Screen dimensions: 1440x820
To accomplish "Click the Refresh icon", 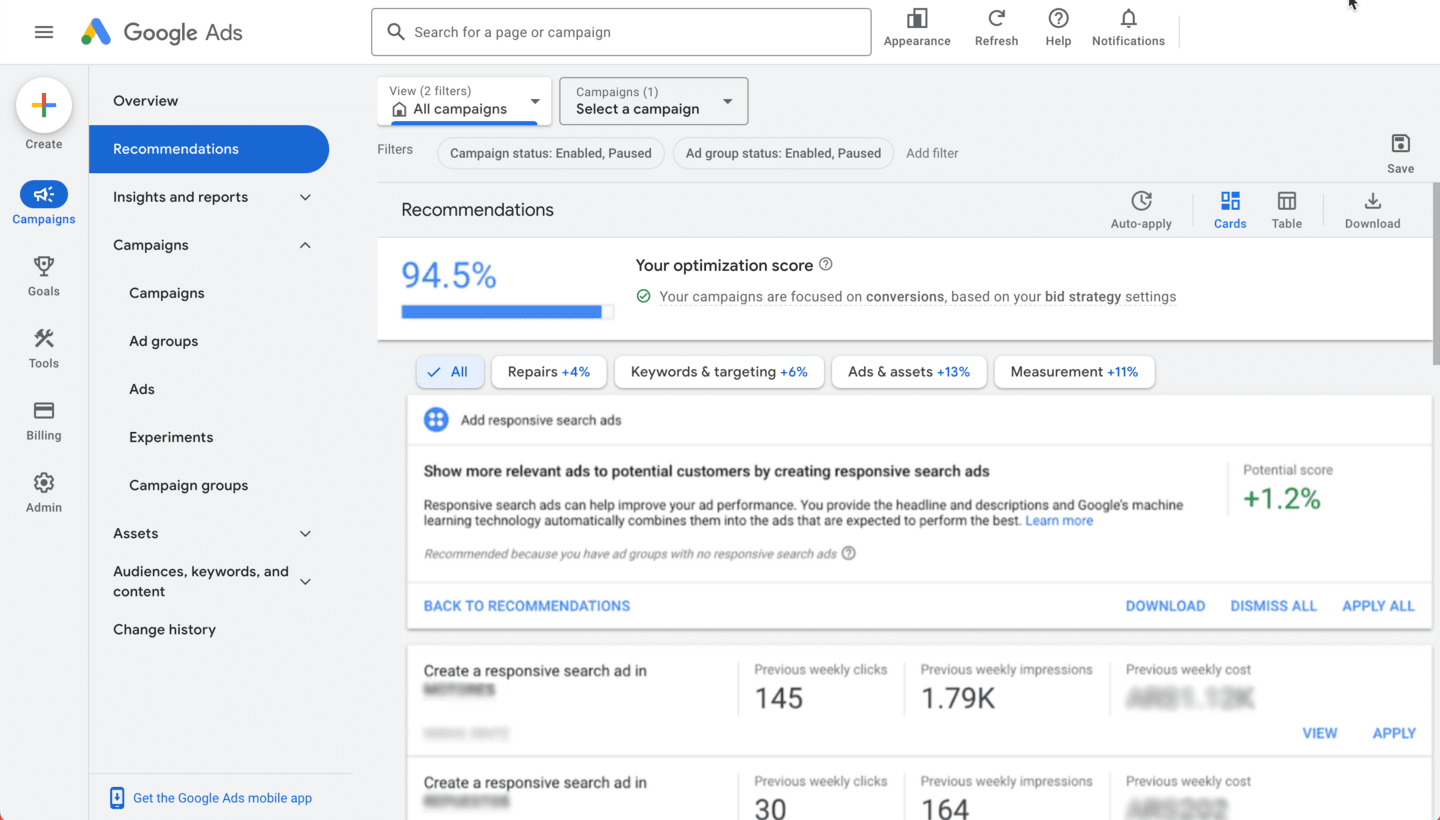I will point(997,18).
